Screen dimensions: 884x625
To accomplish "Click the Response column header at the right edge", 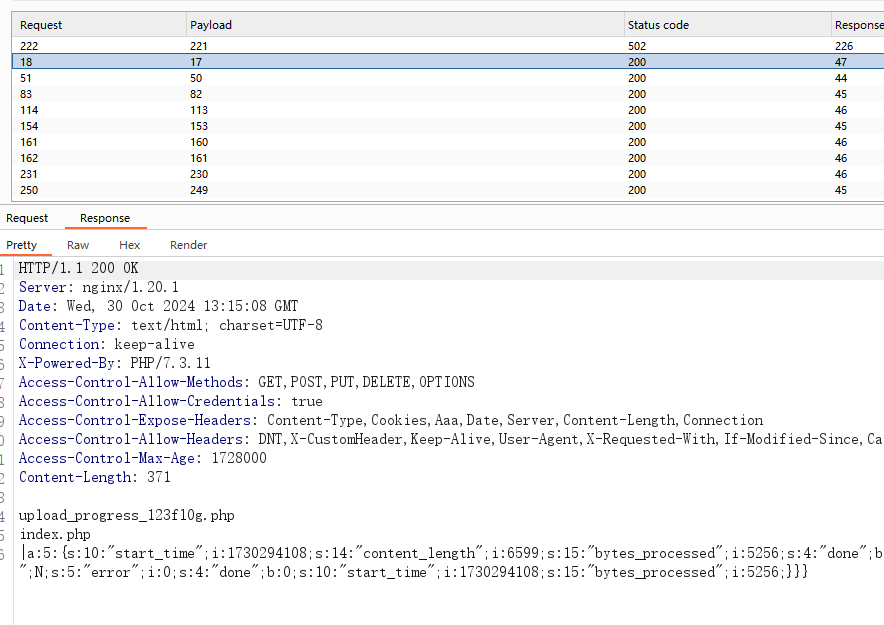I will (x=858, y=25).
